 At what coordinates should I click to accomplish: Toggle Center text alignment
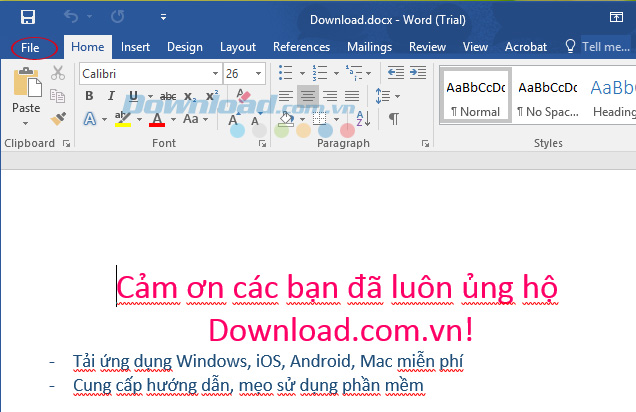(x=308, y=96)
